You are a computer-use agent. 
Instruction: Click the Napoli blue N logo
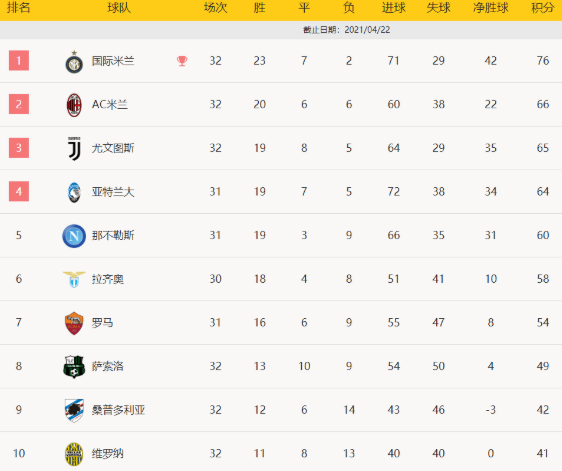(74, 236)
